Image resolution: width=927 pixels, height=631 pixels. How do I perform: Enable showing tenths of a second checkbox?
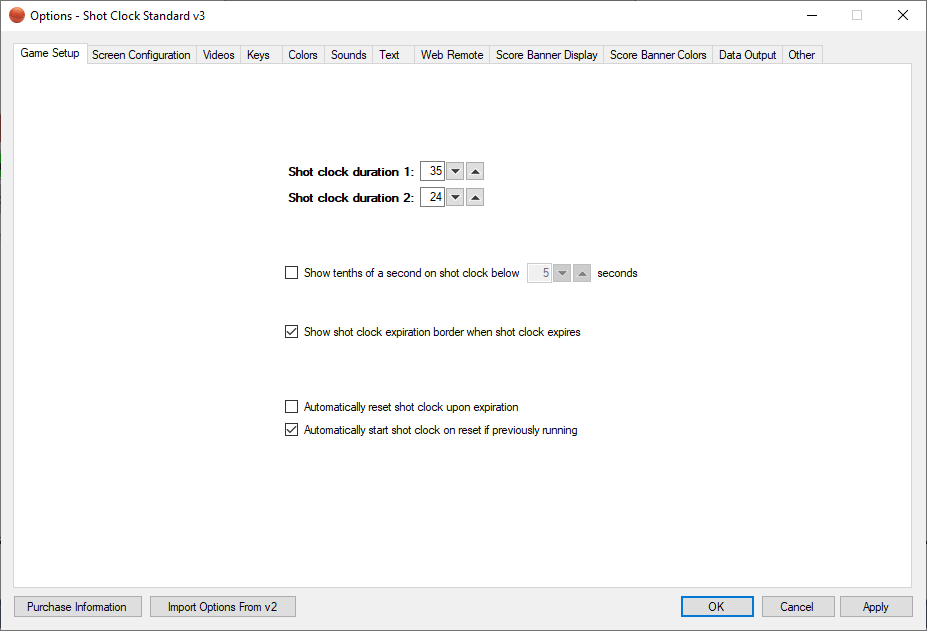pos(292,273)
